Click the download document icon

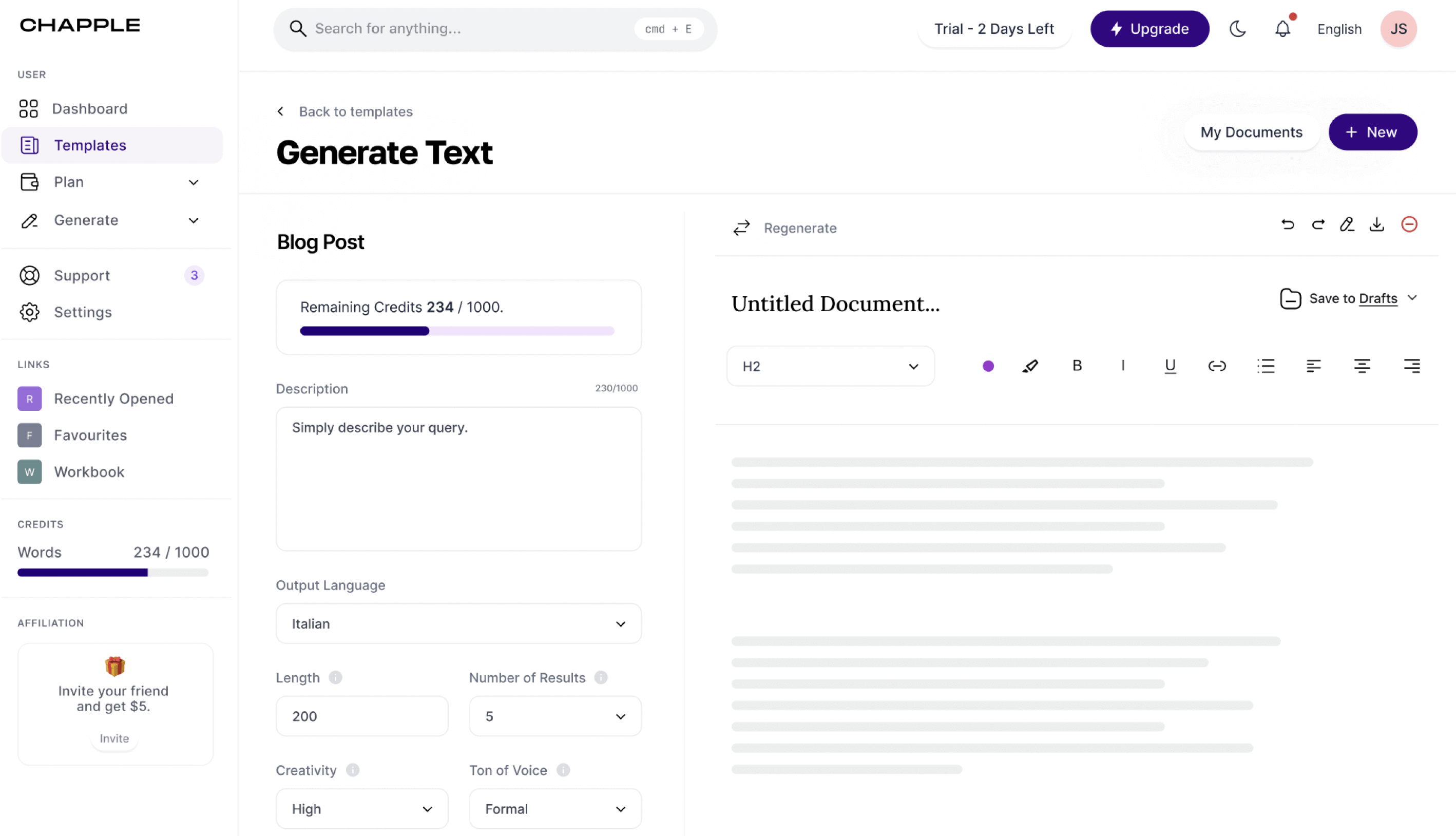point(1377,224)
